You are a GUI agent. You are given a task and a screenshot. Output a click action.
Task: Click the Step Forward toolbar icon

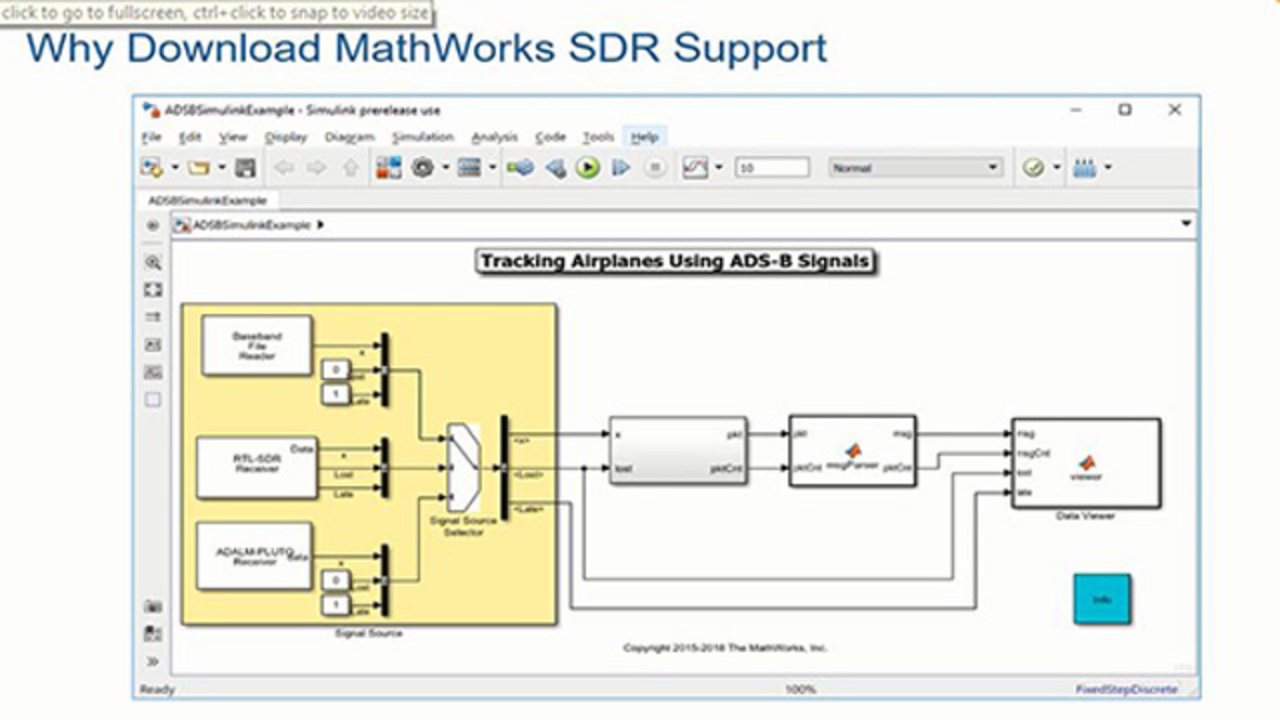621,168
